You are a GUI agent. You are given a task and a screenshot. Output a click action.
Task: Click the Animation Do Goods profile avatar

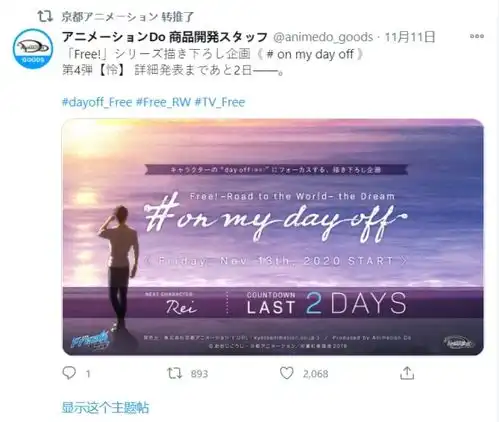[33, 49]
